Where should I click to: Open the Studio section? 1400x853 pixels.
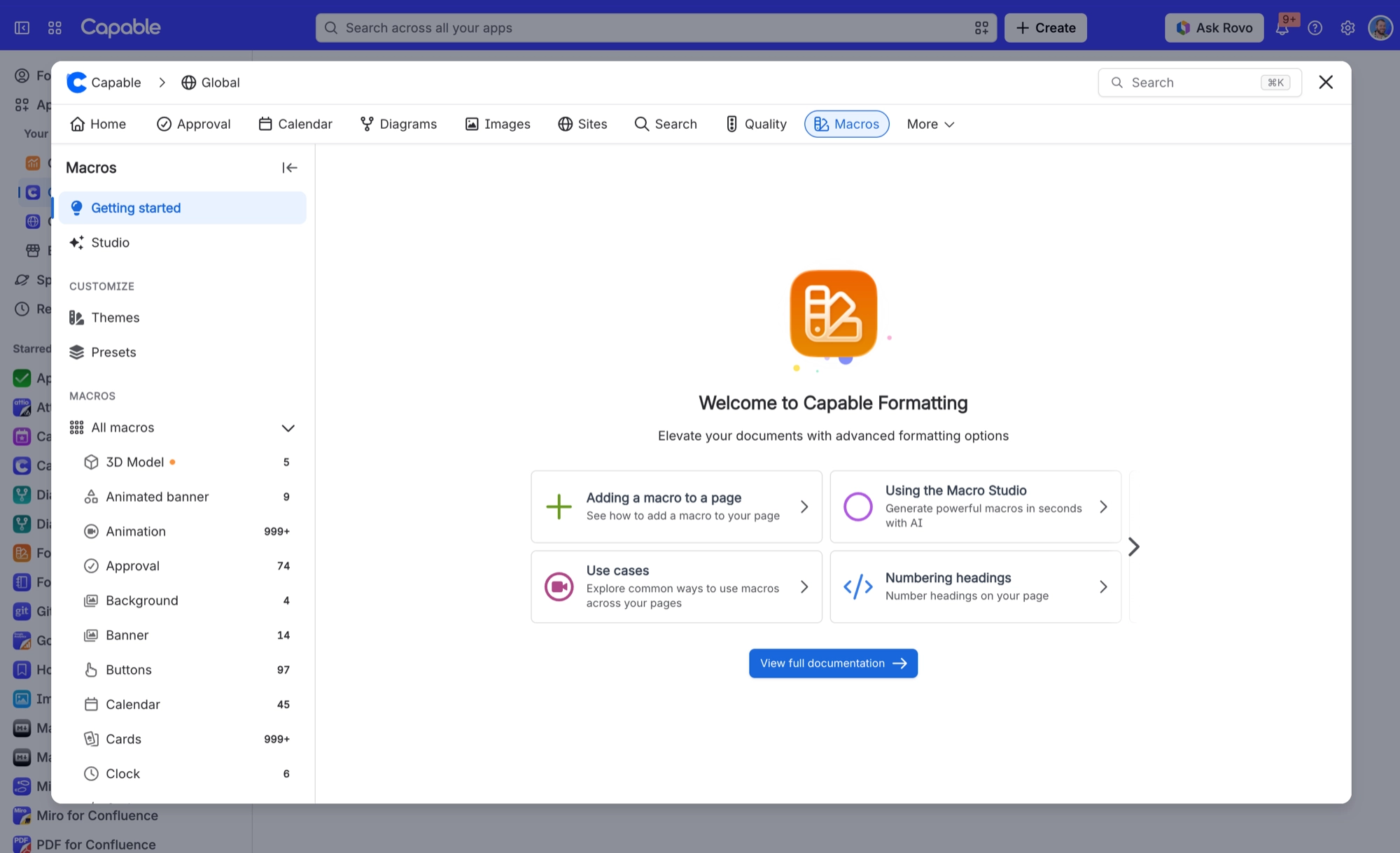pyautogui.click(x=182, y=243)
